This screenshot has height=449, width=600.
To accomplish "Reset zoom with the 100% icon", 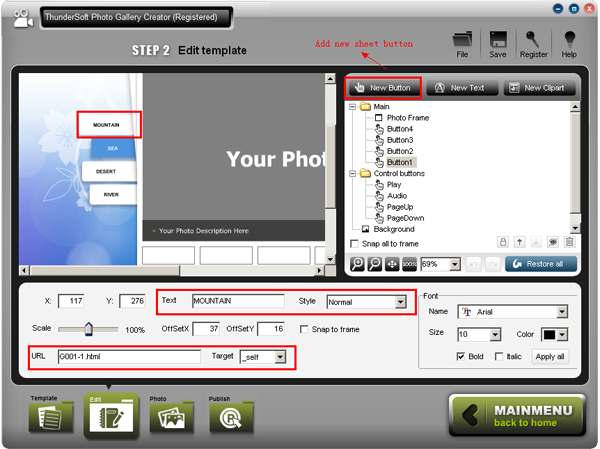I will click(408, 264).
